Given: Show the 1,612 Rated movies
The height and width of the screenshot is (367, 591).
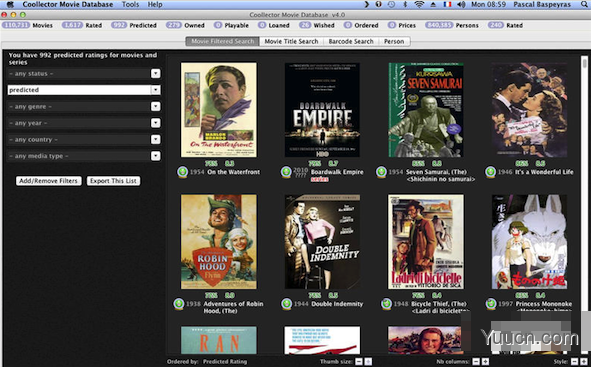Looking at the screenshot, I should click(82, 25).
